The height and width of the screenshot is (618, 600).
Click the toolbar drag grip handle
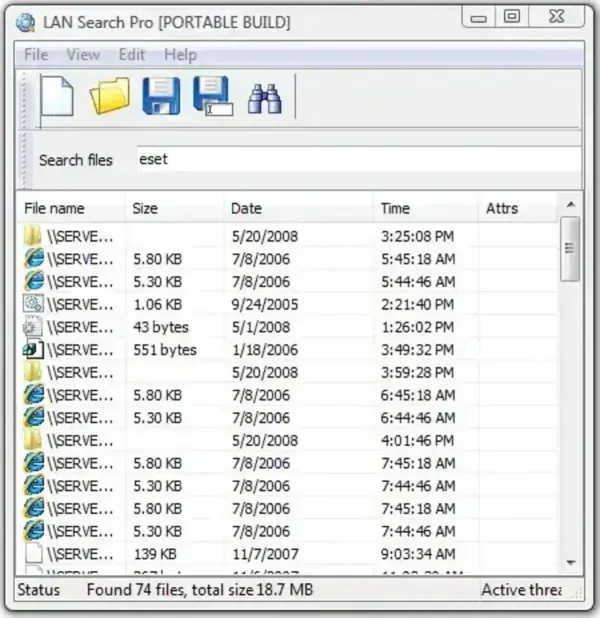tap(24, 101)
